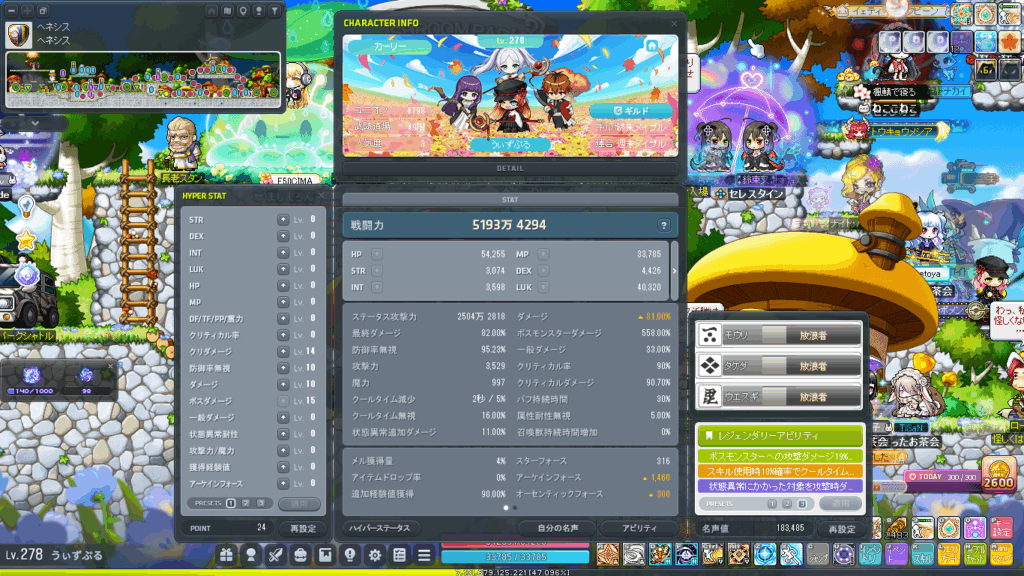Switch to hyper stat preset 2
The width and height of the screenshot is (1024, 576).
coord(247,503)
